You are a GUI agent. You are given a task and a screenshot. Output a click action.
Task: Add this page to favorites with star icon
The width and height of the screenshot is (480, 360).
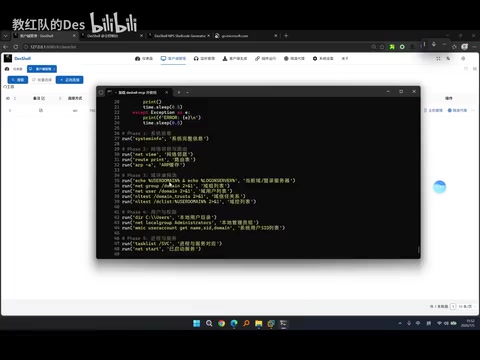click(382, 47)
